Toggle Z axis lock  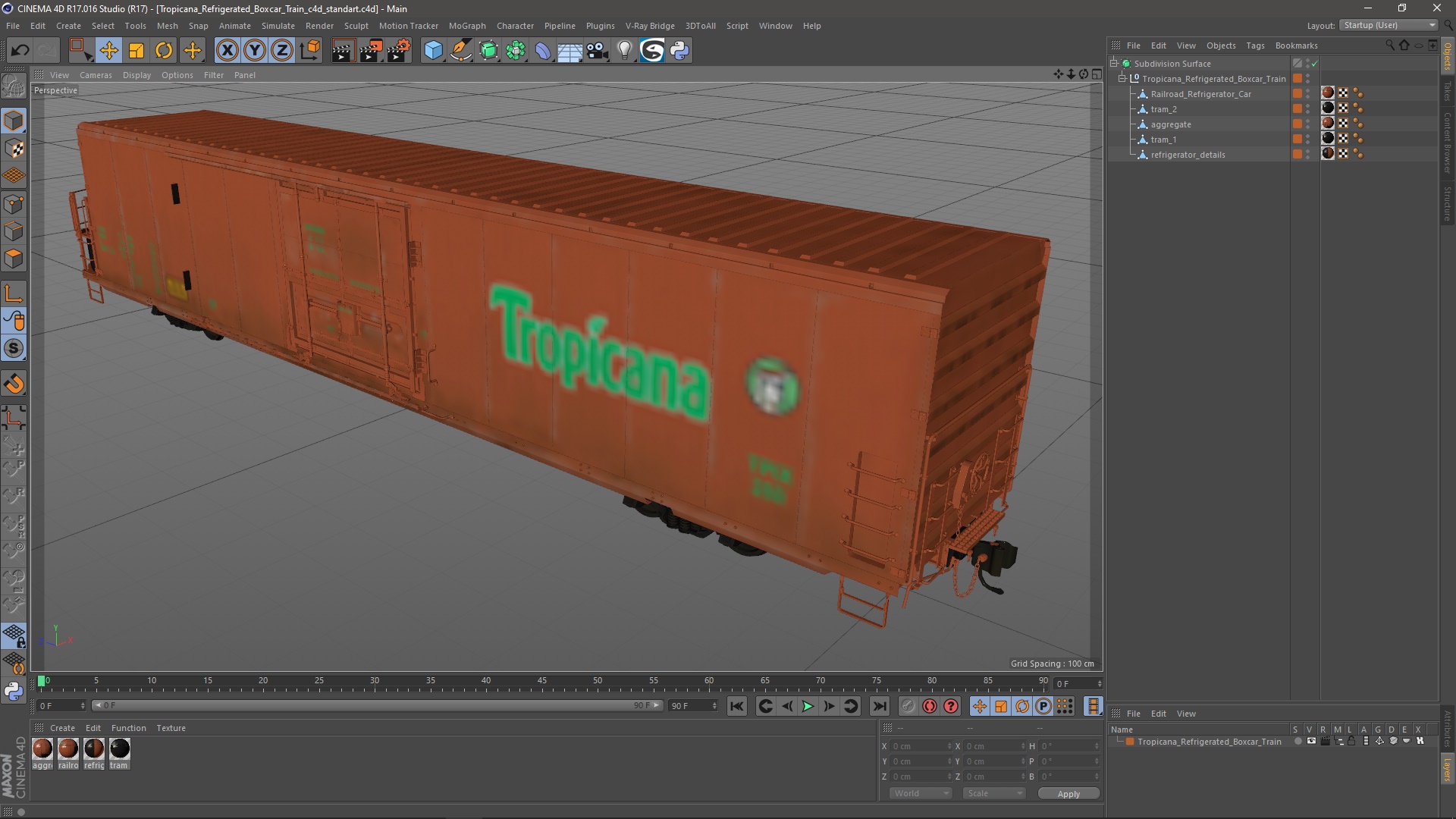click(x=282, y=51)
